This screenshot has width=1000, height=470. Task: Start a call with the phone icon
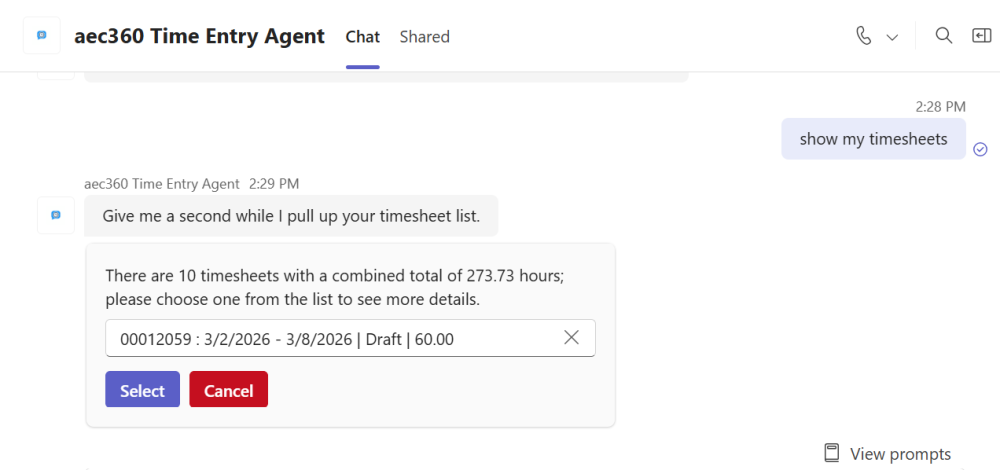pyautogui.click(x=864, y=36)
